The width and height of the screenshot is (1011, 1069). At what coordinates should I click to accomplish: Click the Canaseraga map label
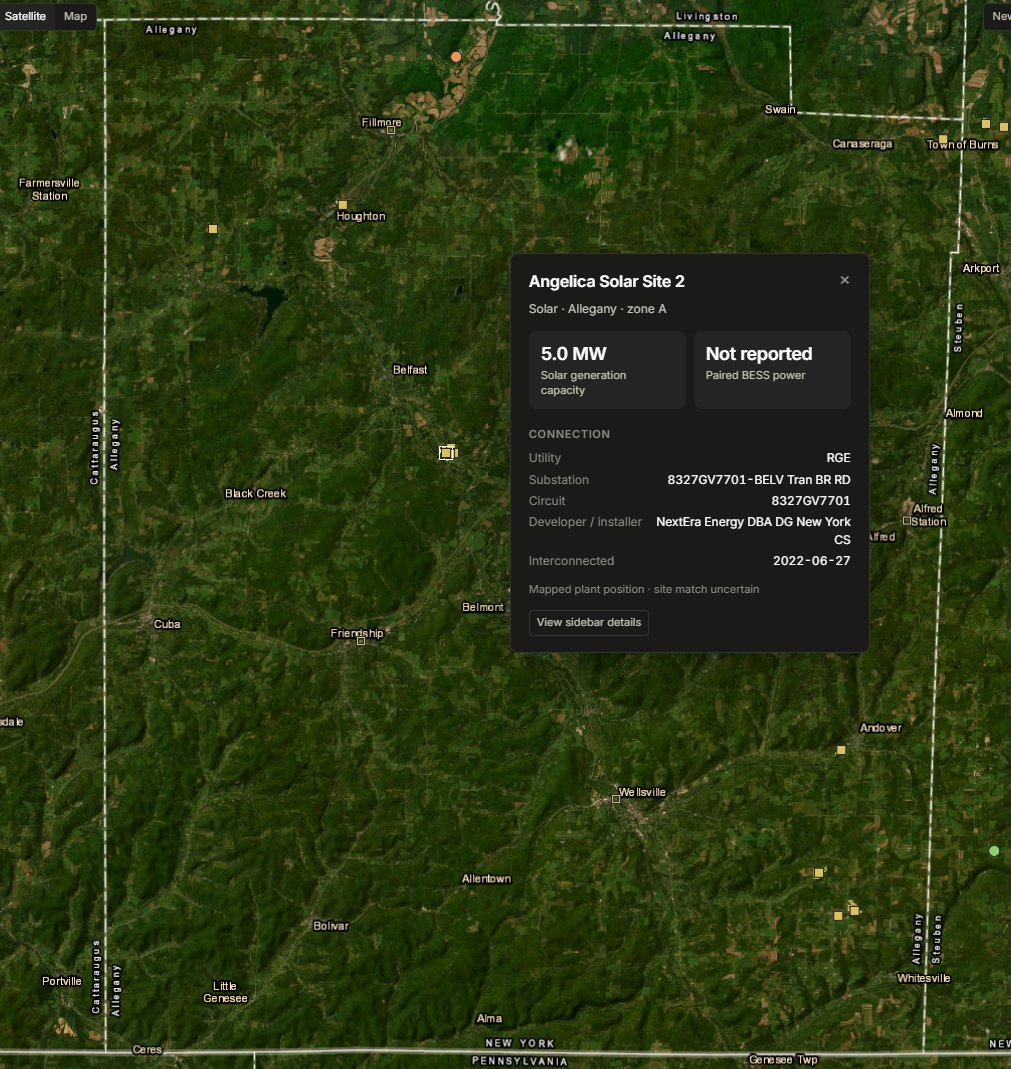(x=862, y=144)
